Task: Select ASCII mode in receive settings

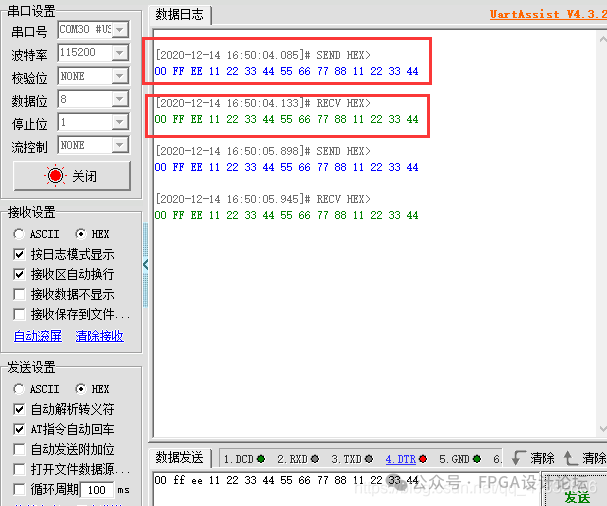Action: point(20,234)
